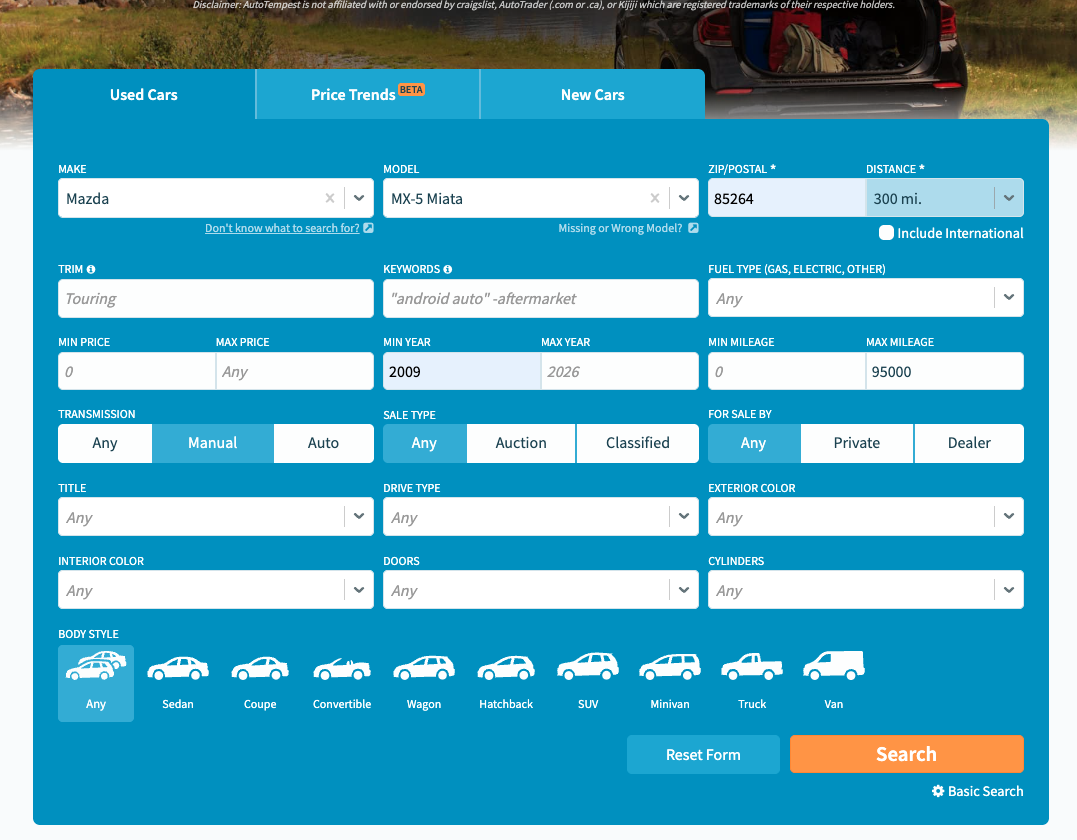Focus the Min Year field 2009
The height and width of the screenshot is (840, 1077).
tap(462, 371)
